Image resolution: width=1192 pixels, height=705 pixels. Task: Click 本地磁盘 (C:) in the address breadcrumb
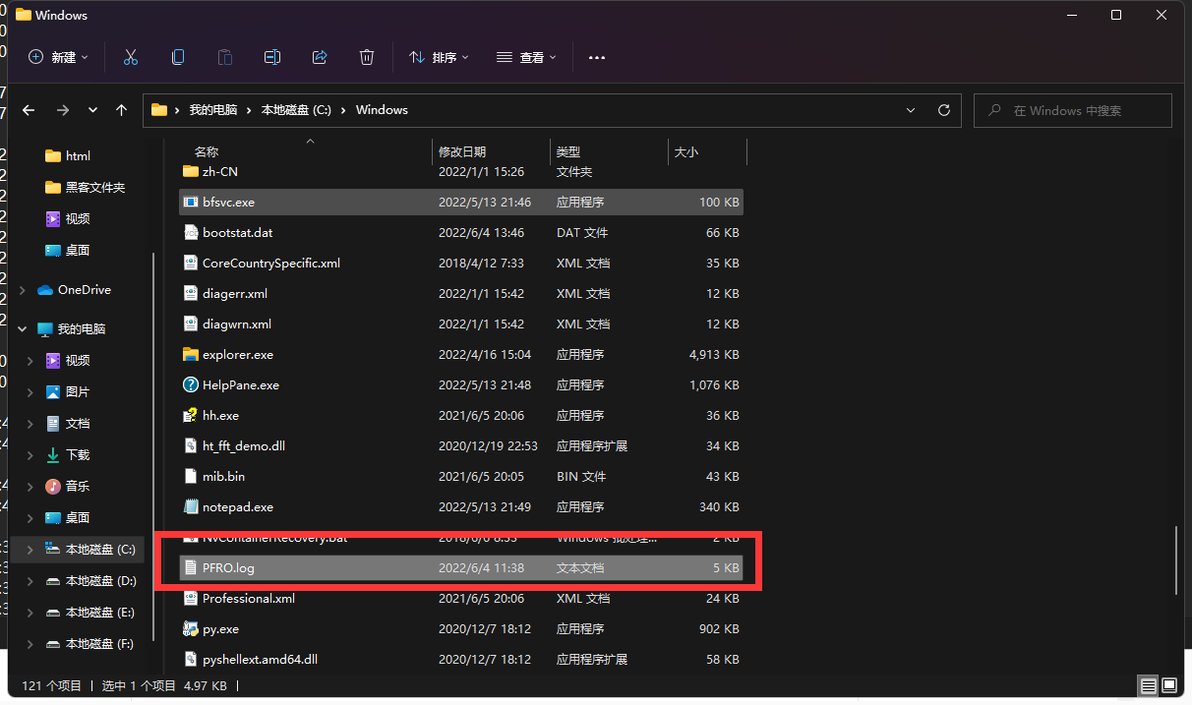tap(296, 110)
